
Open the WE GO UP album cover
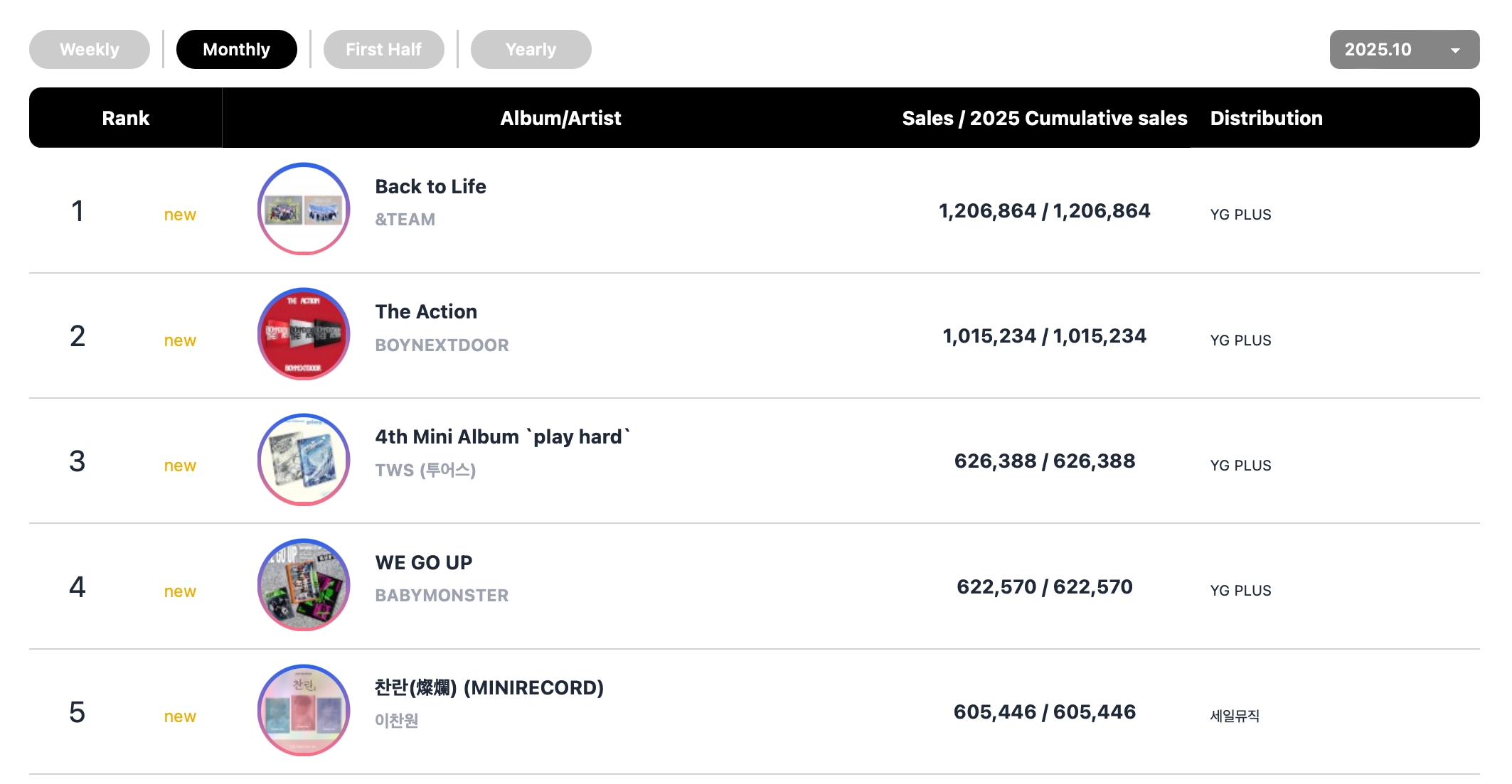click(x=304, y=585)
